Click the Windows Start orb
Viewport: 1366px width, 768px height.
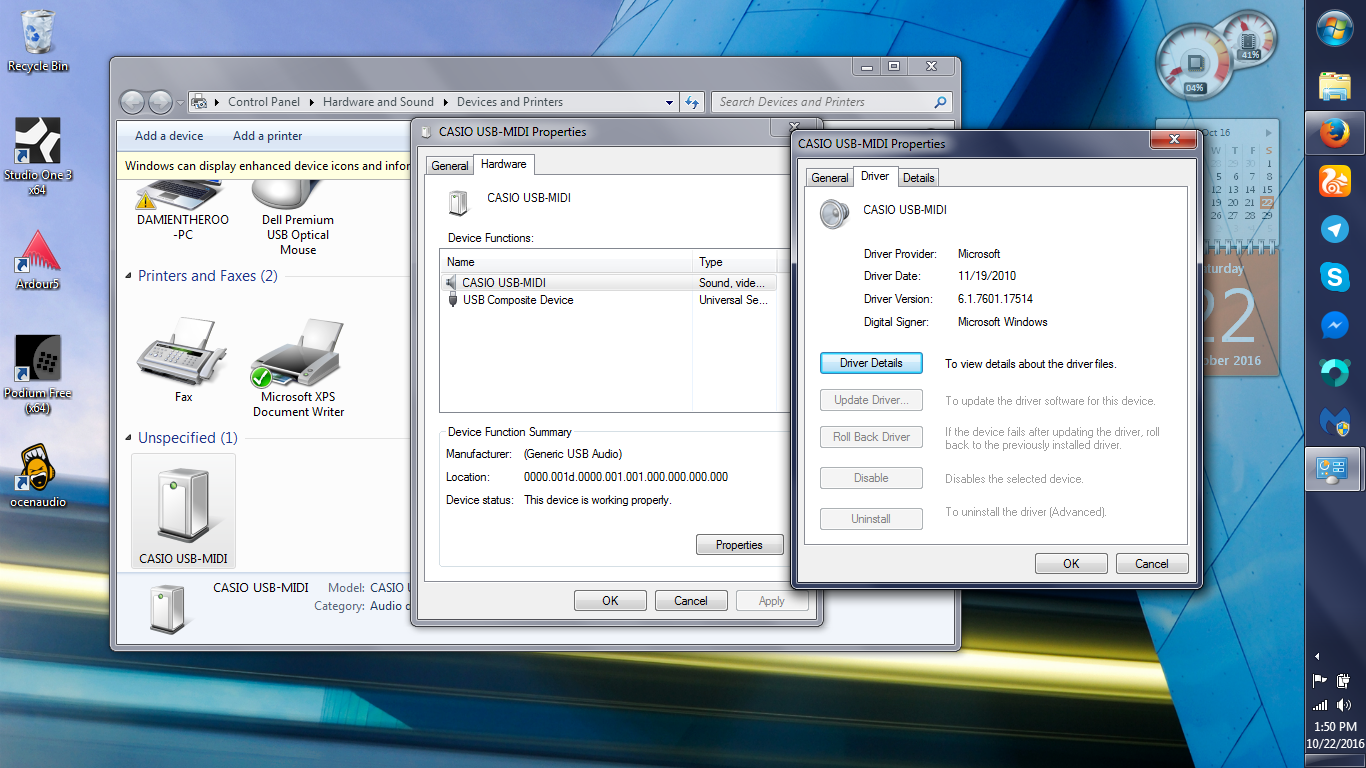coord(1335,27)
